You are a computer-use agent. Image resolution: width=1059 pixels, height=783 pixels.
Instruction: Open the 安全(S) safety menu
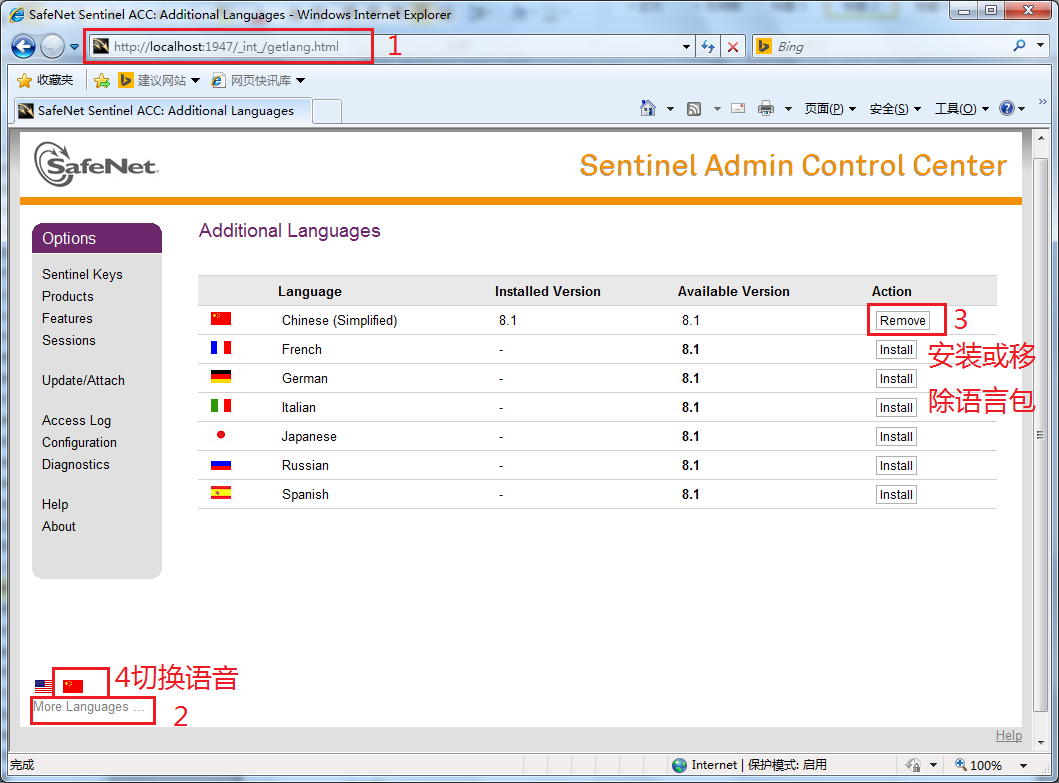point(895,109)
